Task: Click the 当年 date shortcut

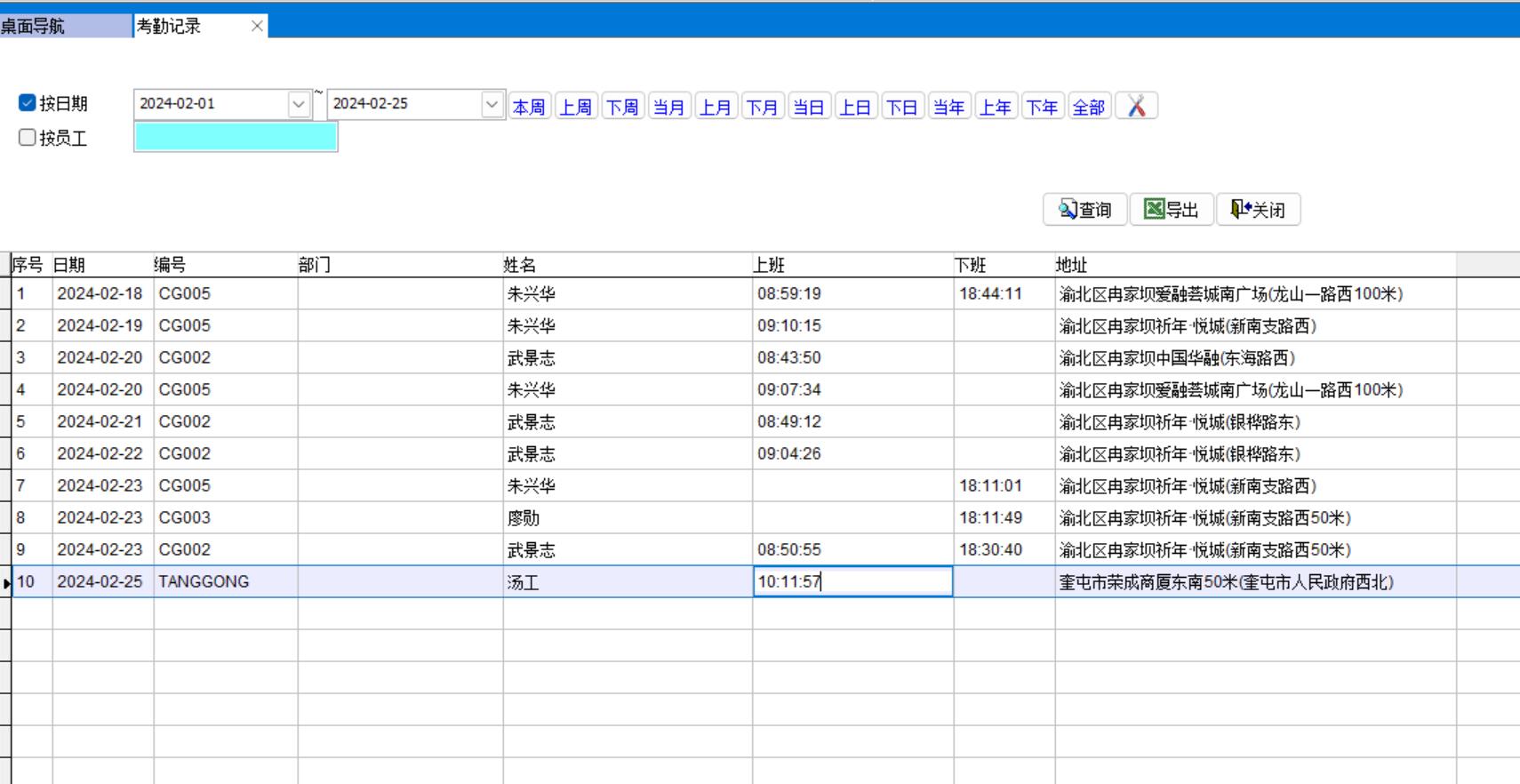Action: (x=948, y=108)
